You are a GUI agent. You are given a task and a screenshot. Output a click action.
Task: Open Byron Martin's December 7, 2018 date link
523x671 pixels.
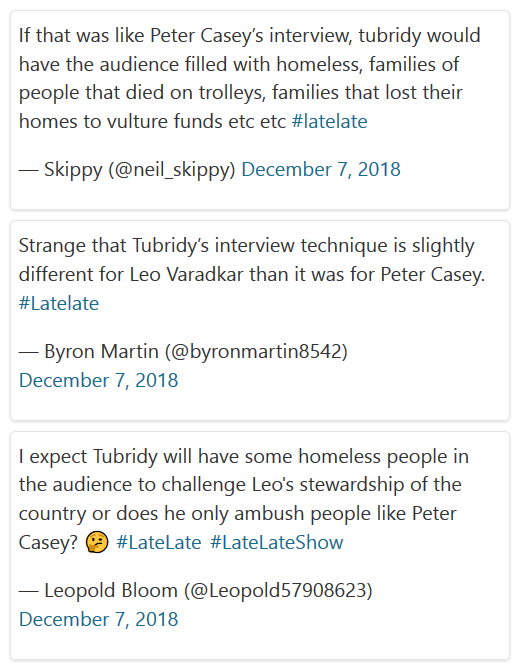[x=98, y=380]
